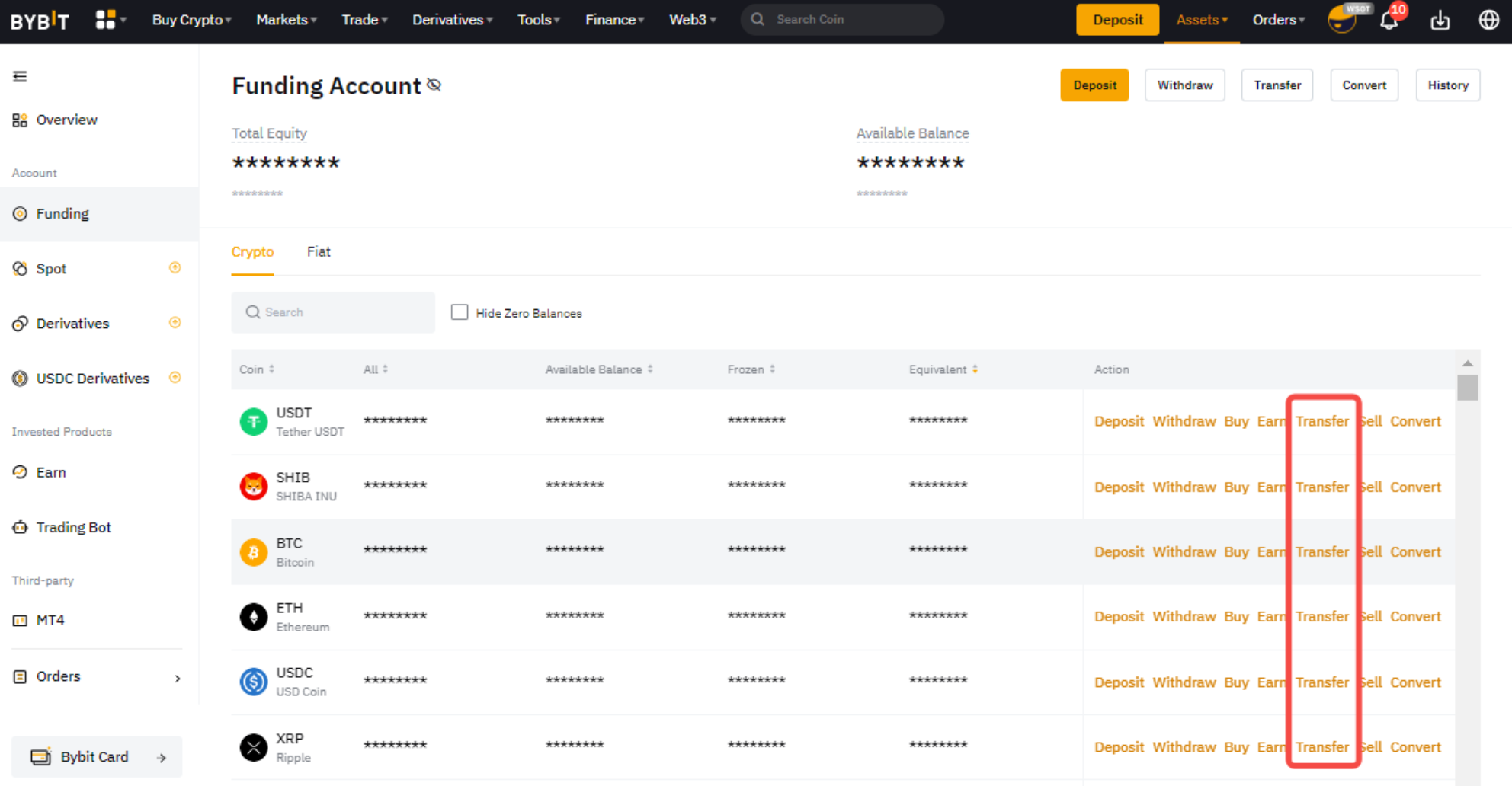The width and height of the screenshot is (1512, 786).
Task: Expand Trade dropdown menu
Action: click(x=365, y=20)
